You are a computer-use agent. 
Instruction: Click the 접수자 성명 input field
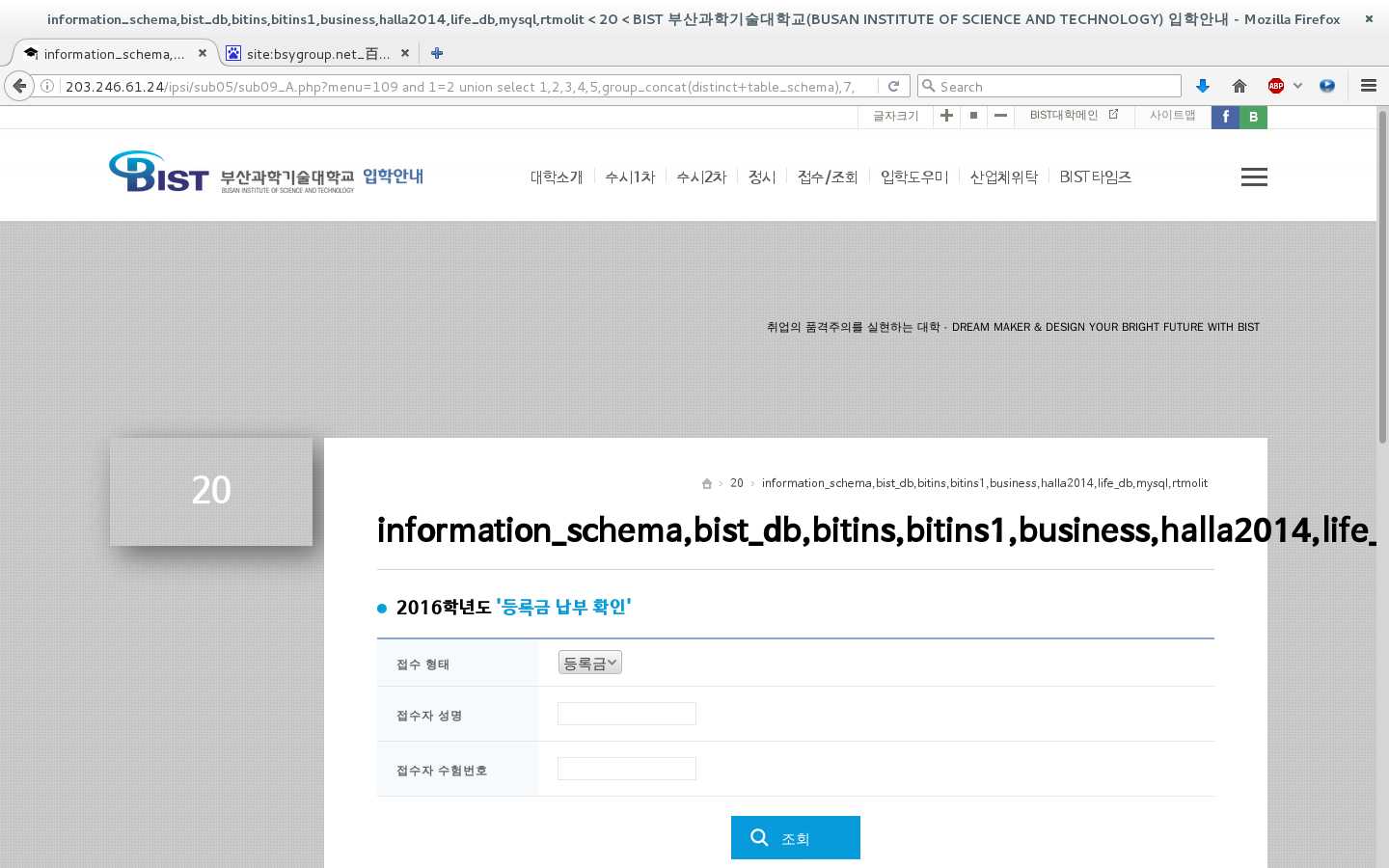click(627, 714)
